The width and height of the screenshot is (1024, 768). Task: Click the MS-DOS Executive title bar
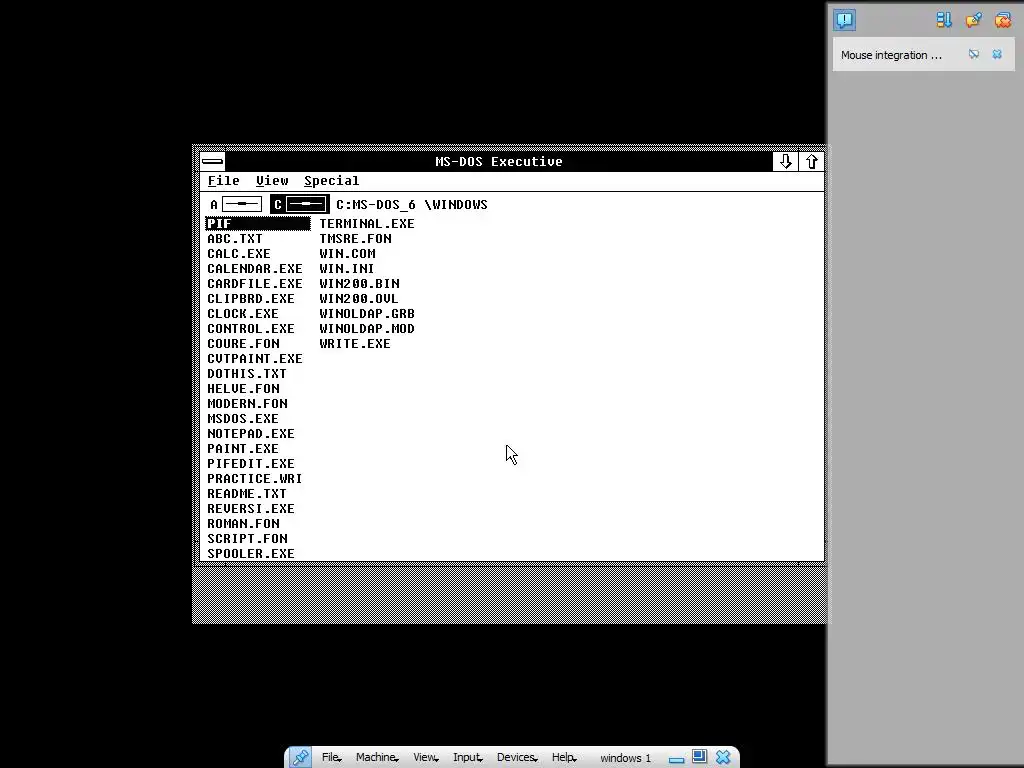point(499,161)
